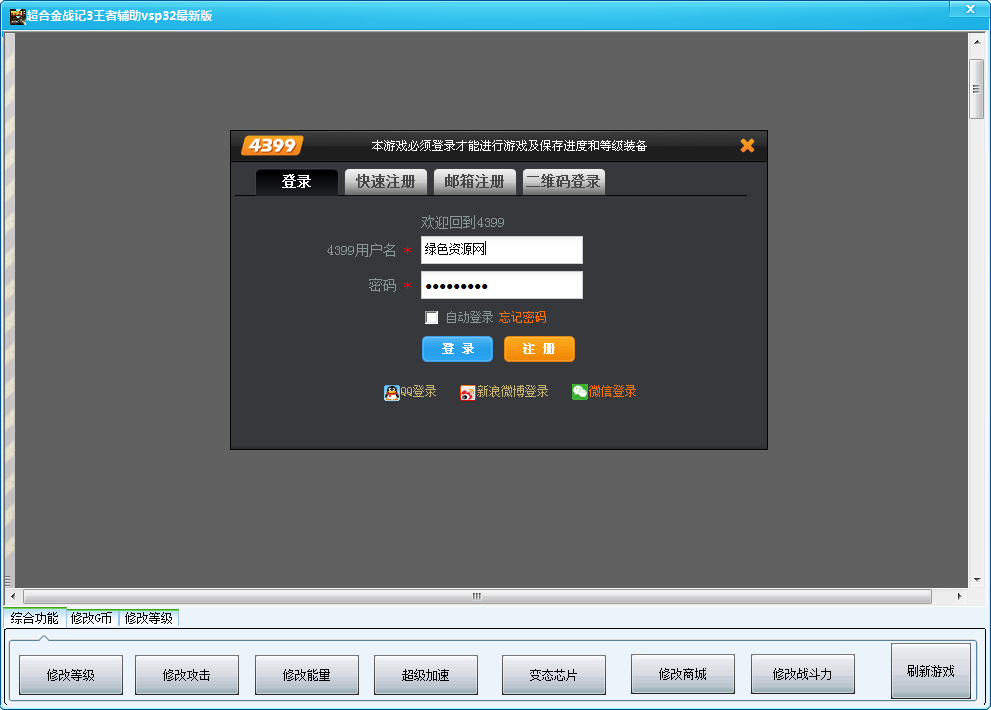
Task: Open the 忘记密码 forgot password link
Action: [521, 317]
